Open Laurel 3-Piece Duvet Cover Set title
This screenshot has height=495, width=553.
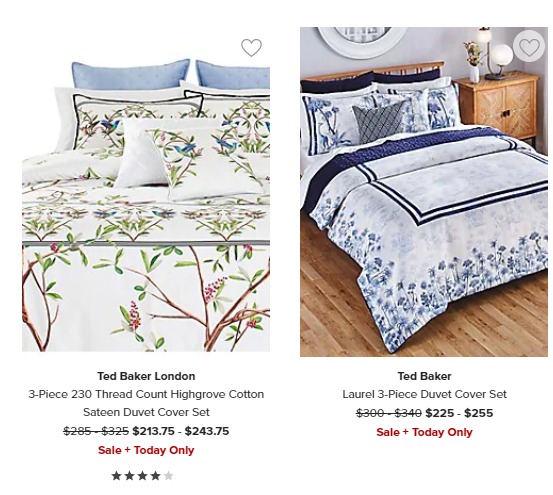click(424, 394)
